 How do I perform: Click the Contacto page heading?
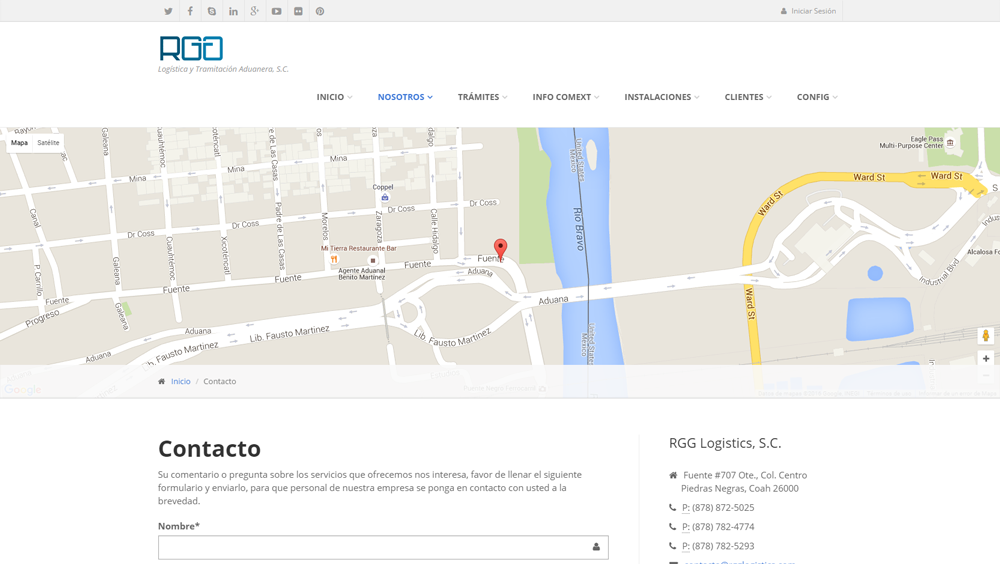pos(209,449)
